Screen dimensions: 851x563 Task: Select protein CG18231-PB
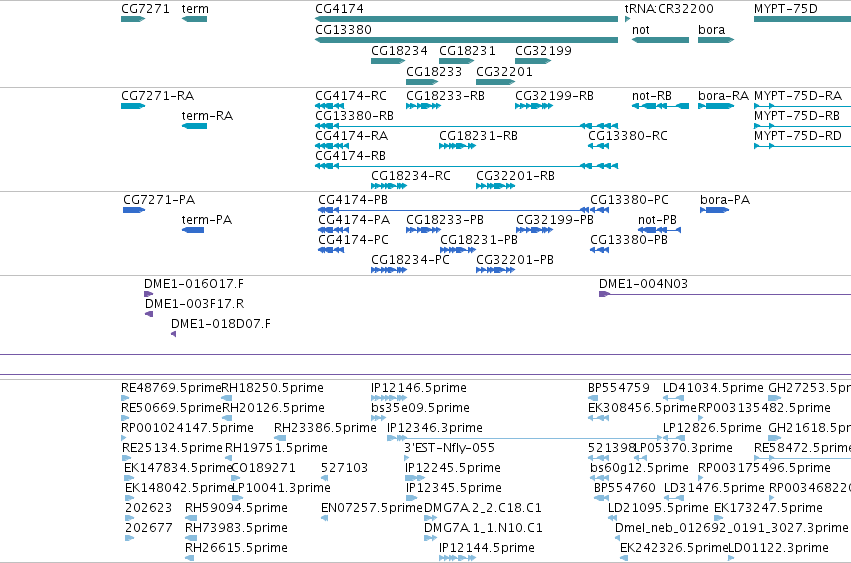(x=458, y=250)
